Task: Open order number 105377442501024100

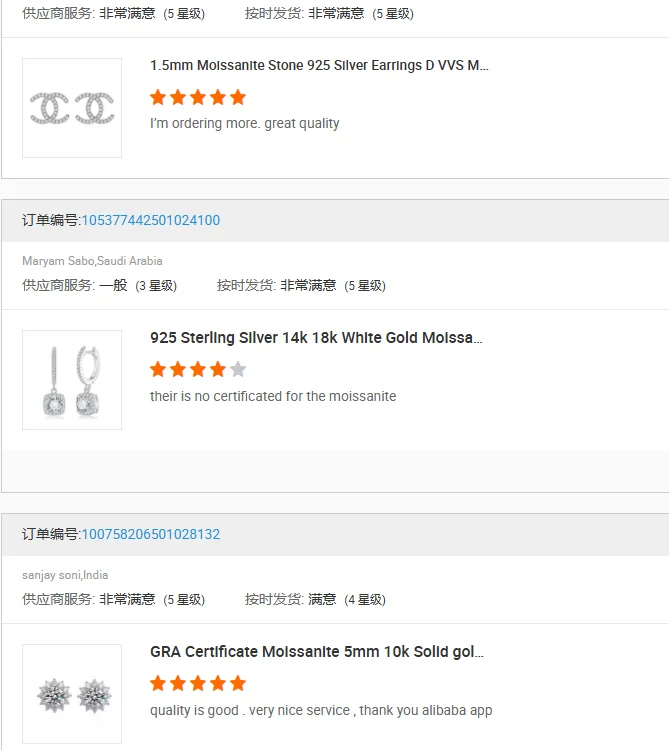Action: click(150, 220)
